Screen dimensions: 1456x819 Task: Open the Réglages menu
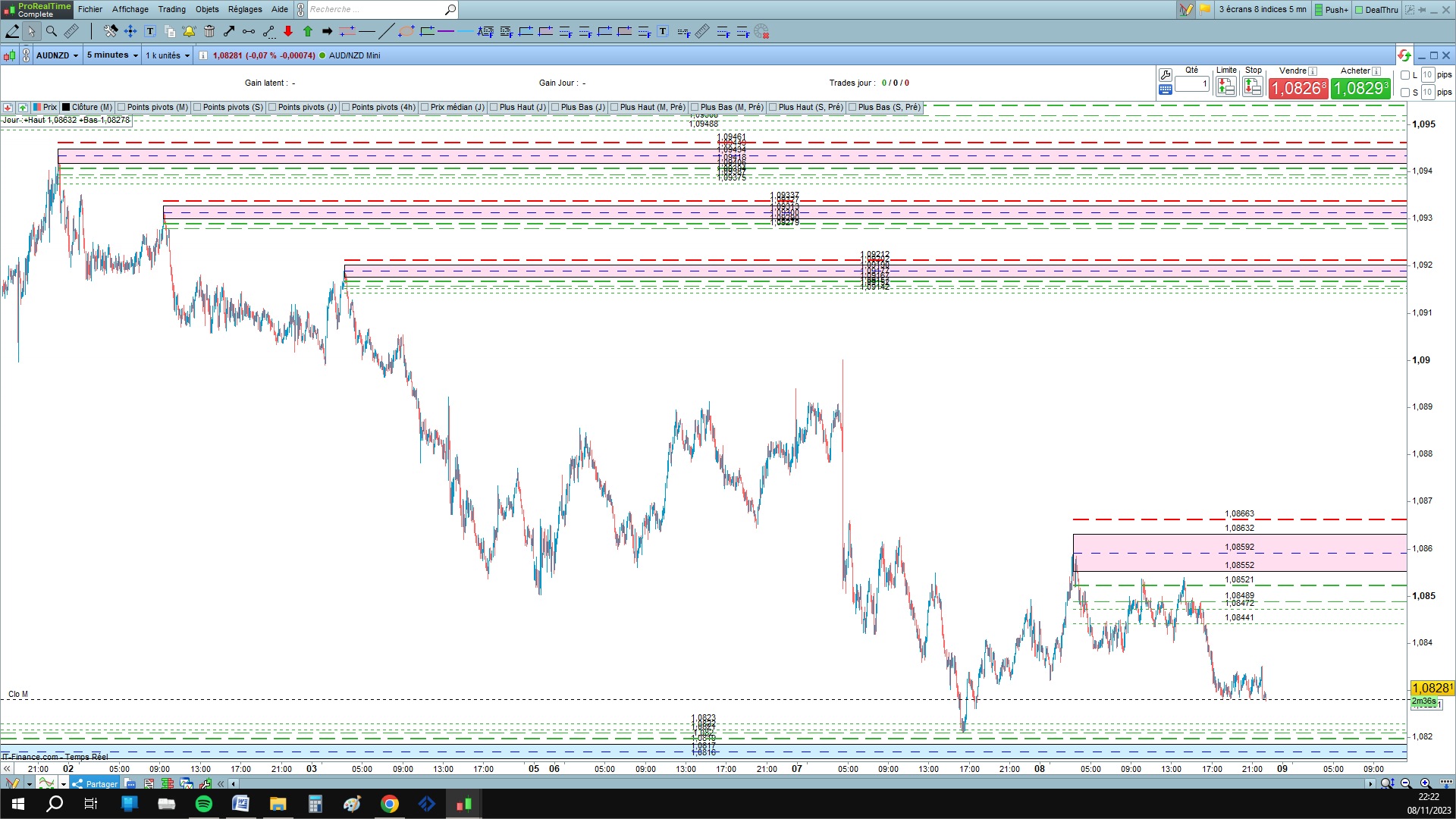[245, 9]
